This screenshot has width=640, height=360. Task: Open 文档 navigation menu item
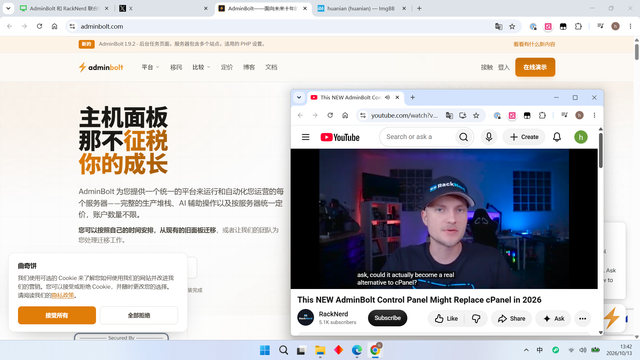pos(271,67)
